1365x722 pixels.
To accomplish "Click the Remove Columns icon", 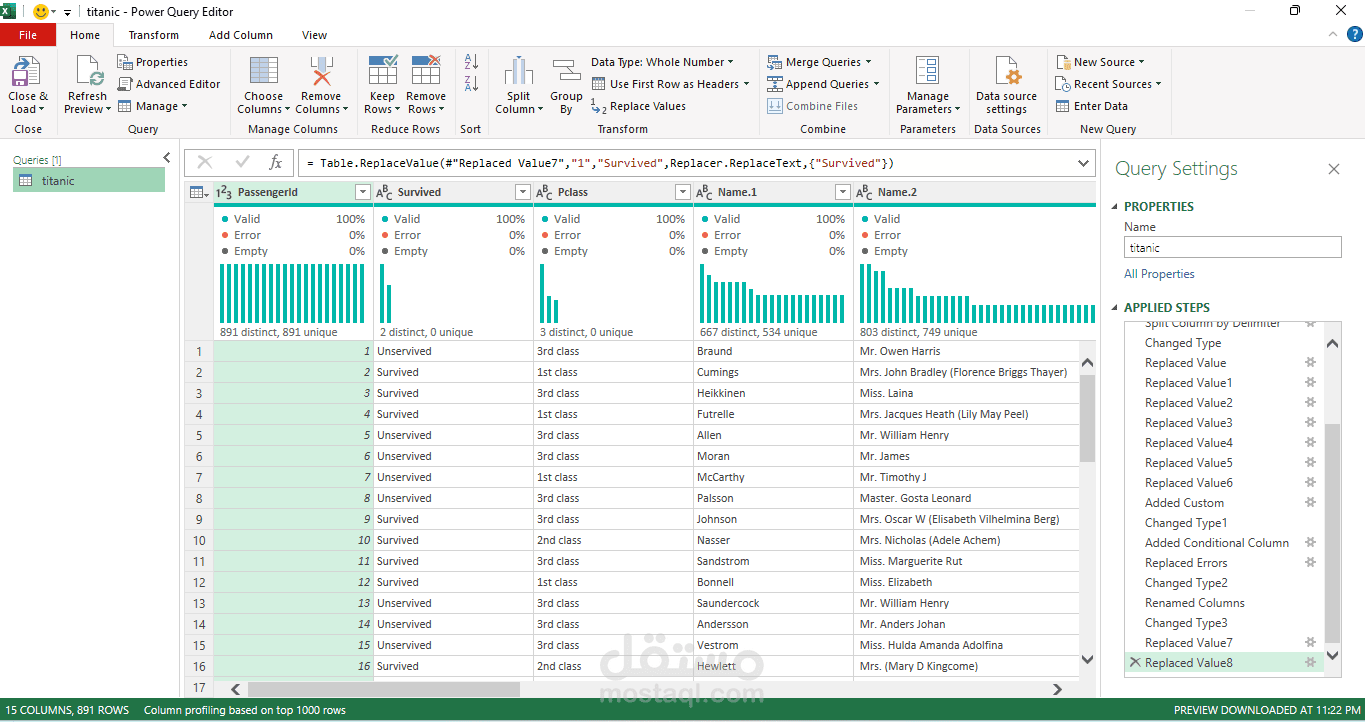I will coord(321,72).
